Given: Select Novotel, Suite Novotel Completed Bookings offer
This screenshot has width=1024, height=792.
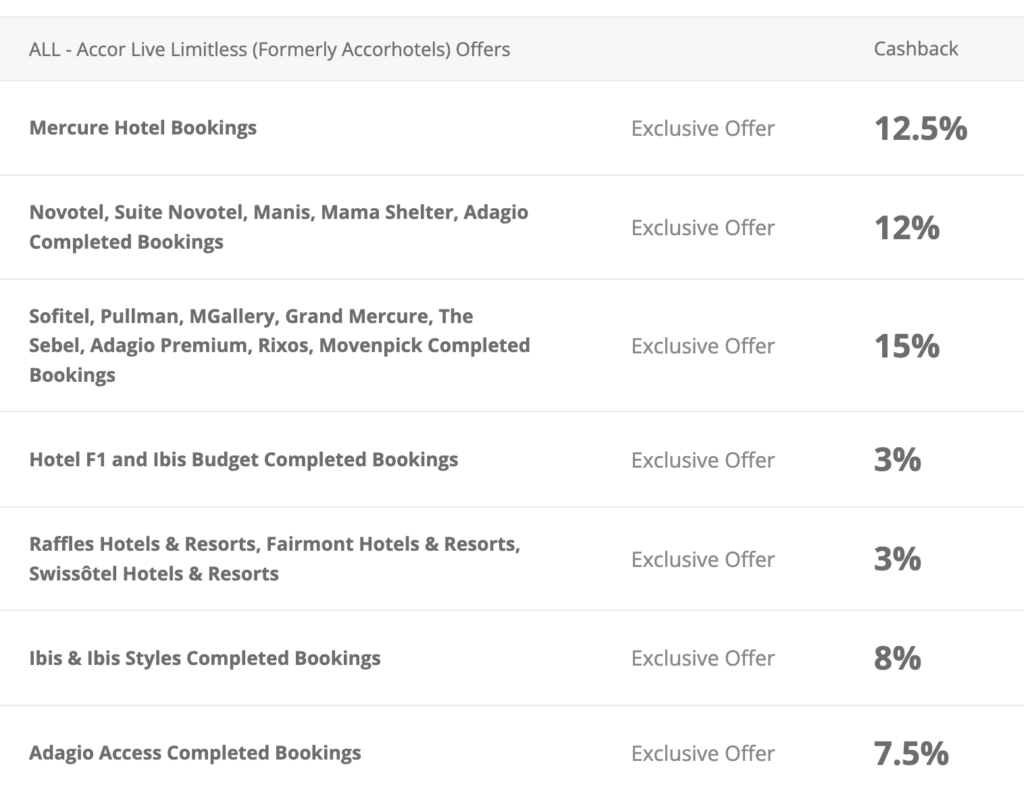Looking at the screenshot, I should point(279,227).
